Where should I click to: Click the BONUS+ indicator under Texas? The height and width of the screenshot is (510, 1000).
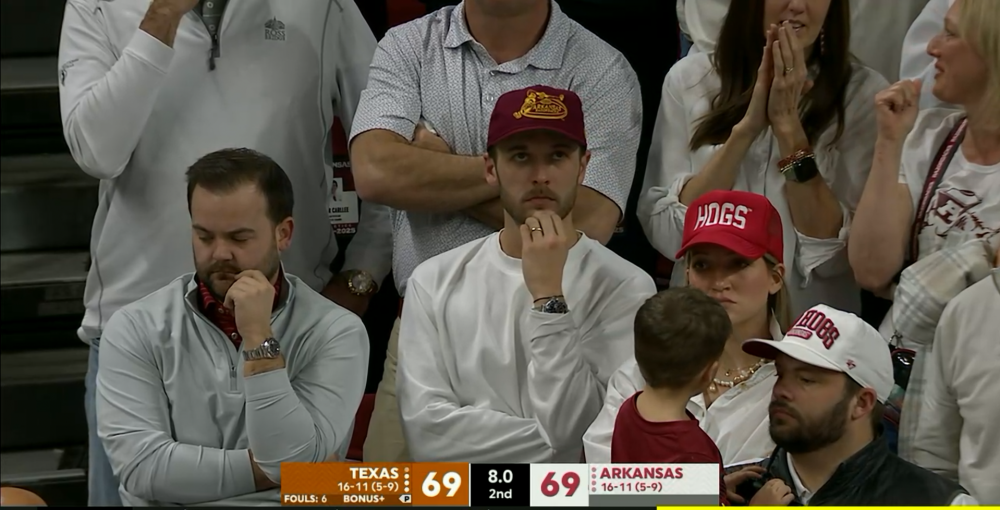click(x=364, y=499)
